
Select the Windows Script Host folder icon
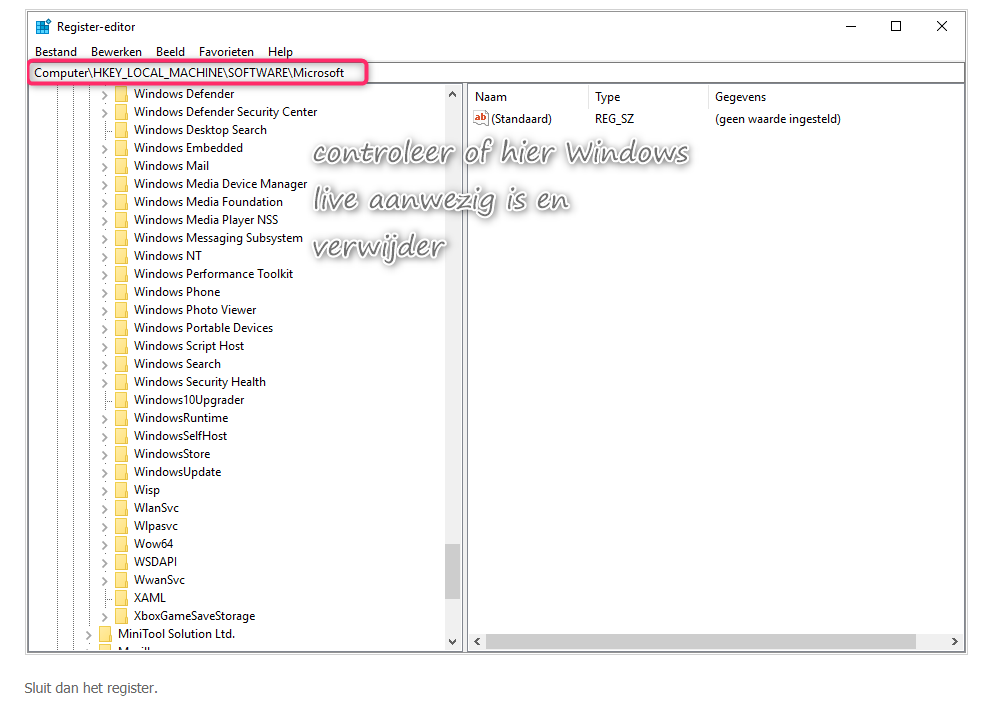[x=121, y=346]
